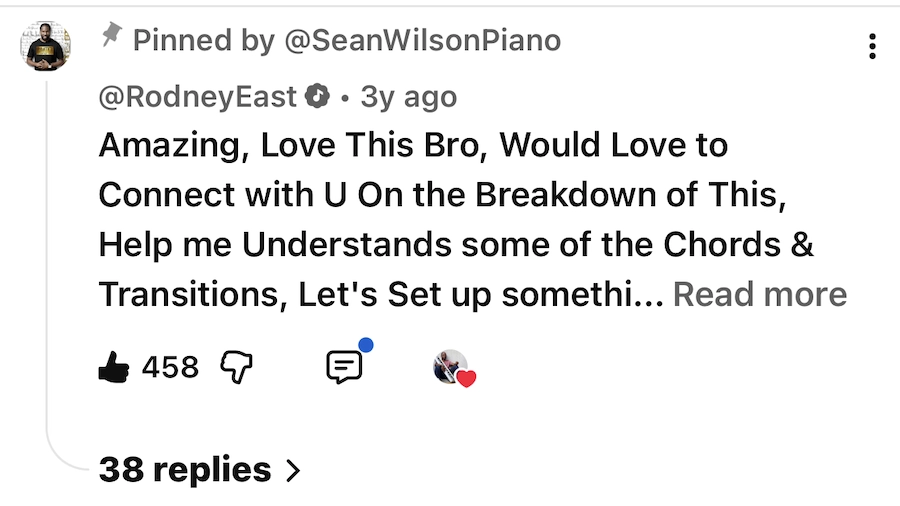Screen dimensions: 900x506
Task: Expand the 38 replies thread
Action: tap(185, 469)
